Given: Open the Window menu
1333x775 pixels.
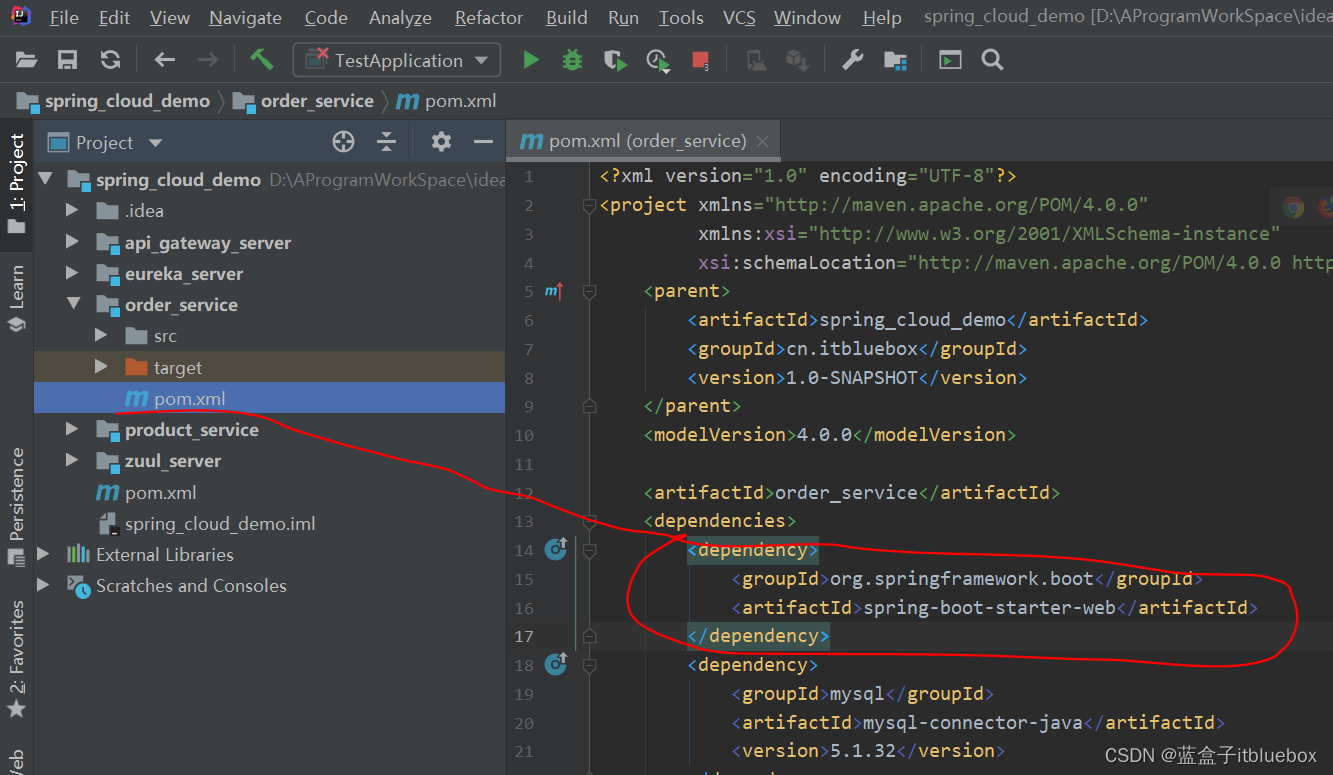Looking at the screenshot, I should coord(807,18).
